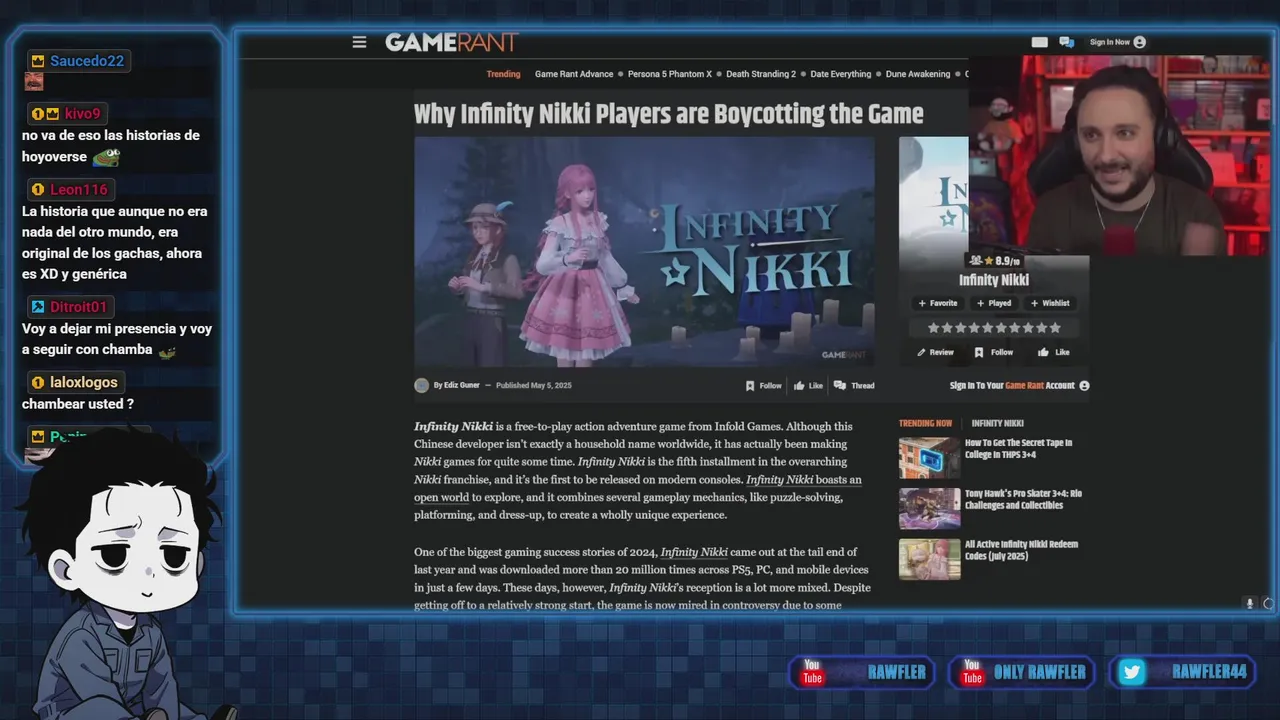This screenshot has width=1280, height=720.
Task: Select the Trending label in the nav bar
Action: 503,74
